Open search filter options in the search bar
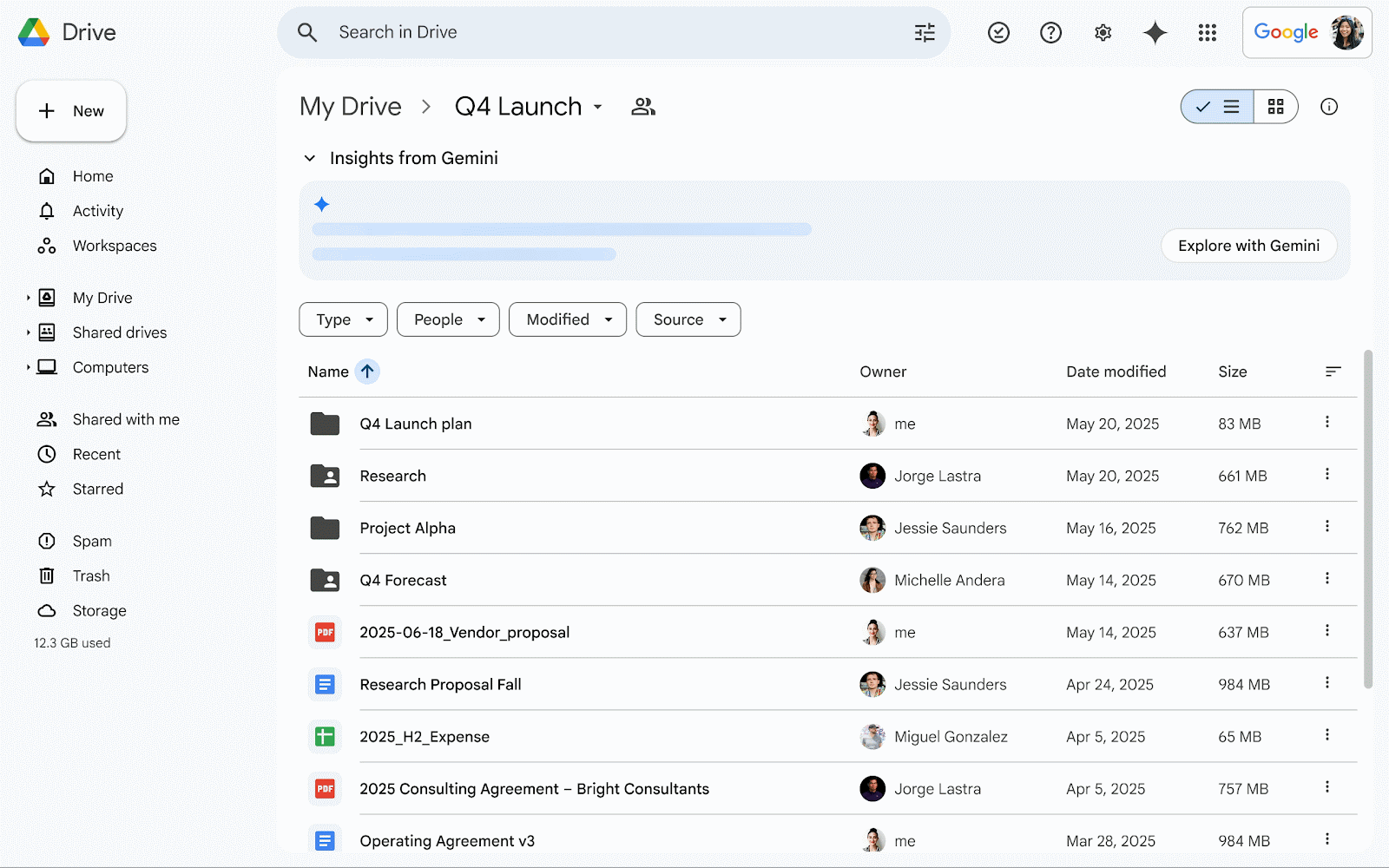Screen dimensions: 1389x868 924,32
